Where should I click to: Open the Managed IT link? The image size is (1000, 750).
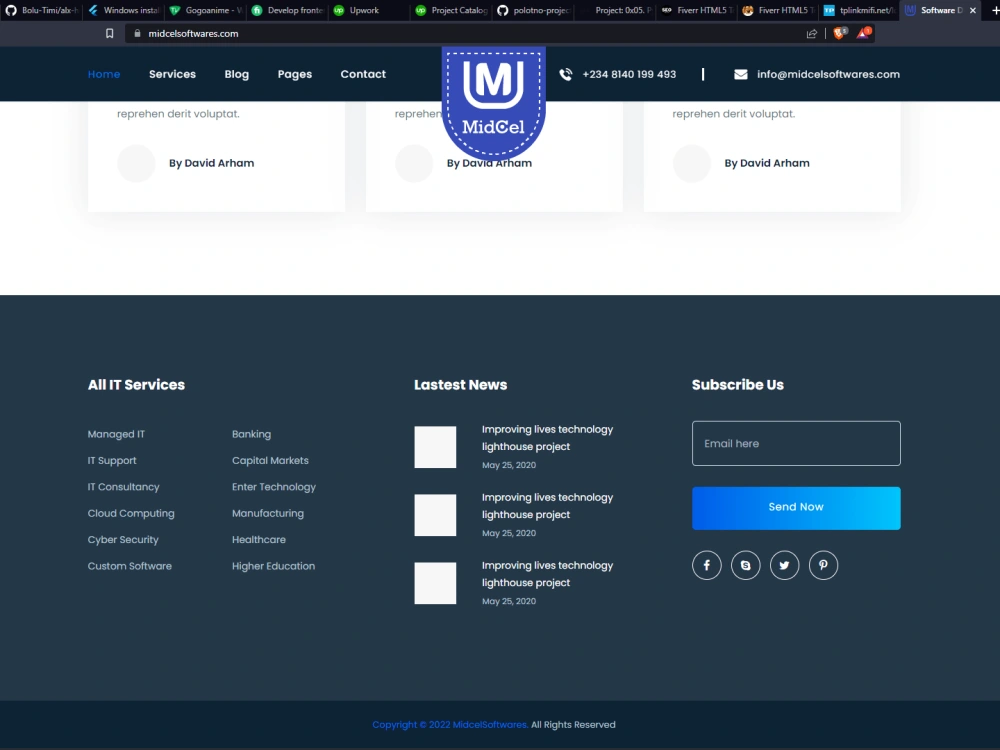point(116,434)
